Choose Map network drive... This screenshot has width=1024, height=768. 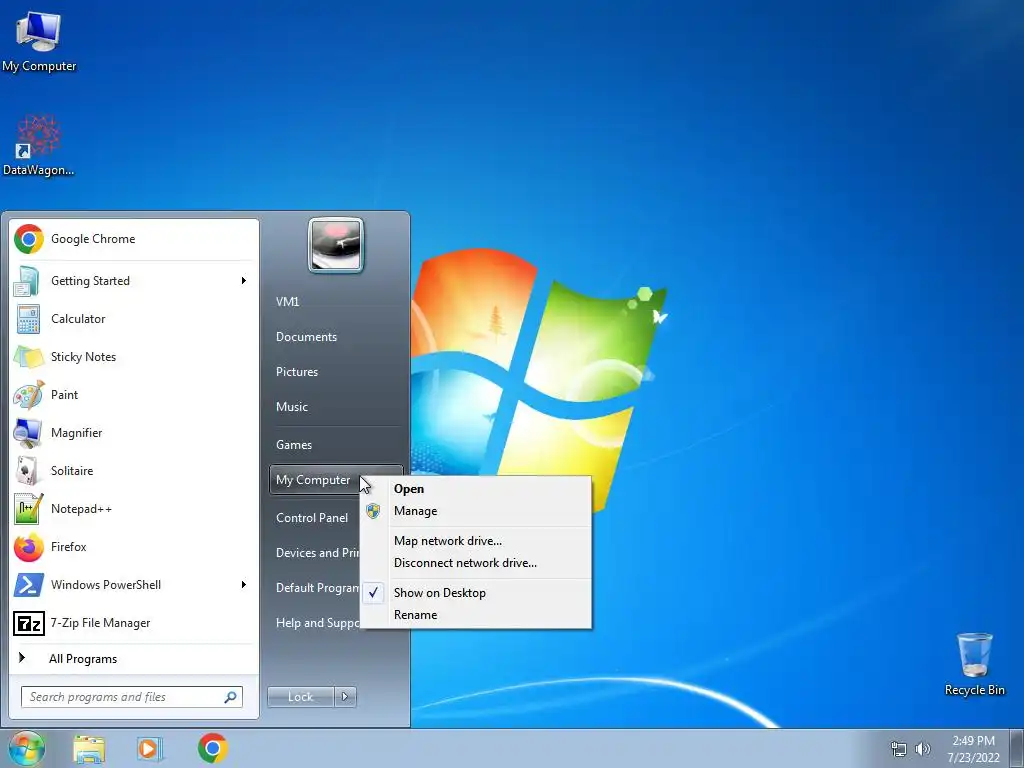point(476,541)
